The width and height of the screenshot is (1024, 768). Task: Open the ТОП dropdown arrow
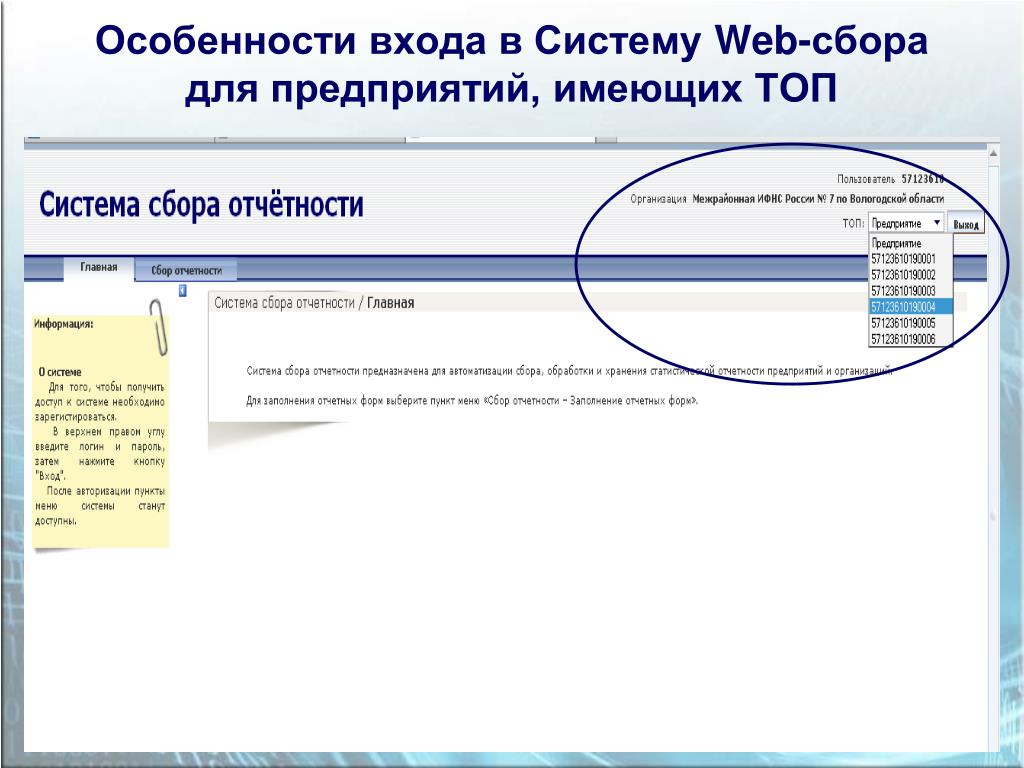tap(936, 223)
